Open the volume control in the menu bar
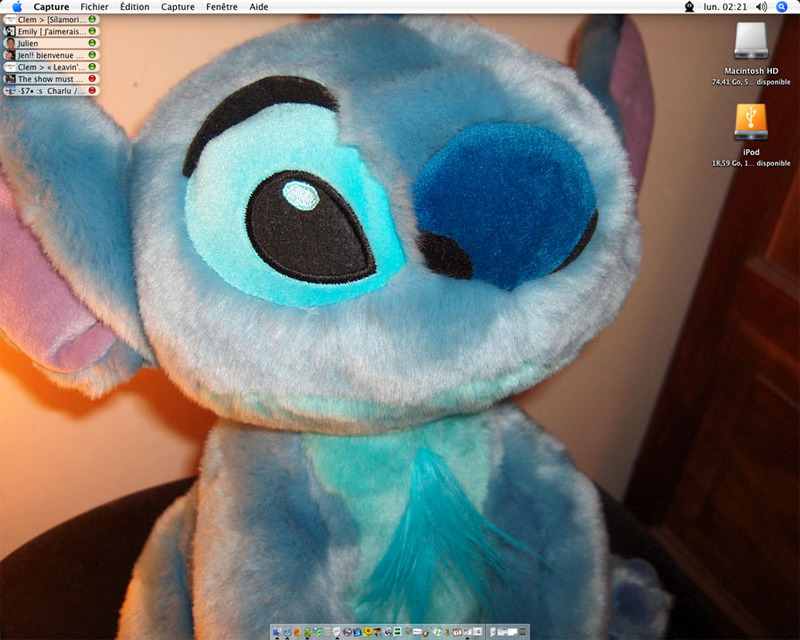The image size is (800, 640). (x=761, y=7)
